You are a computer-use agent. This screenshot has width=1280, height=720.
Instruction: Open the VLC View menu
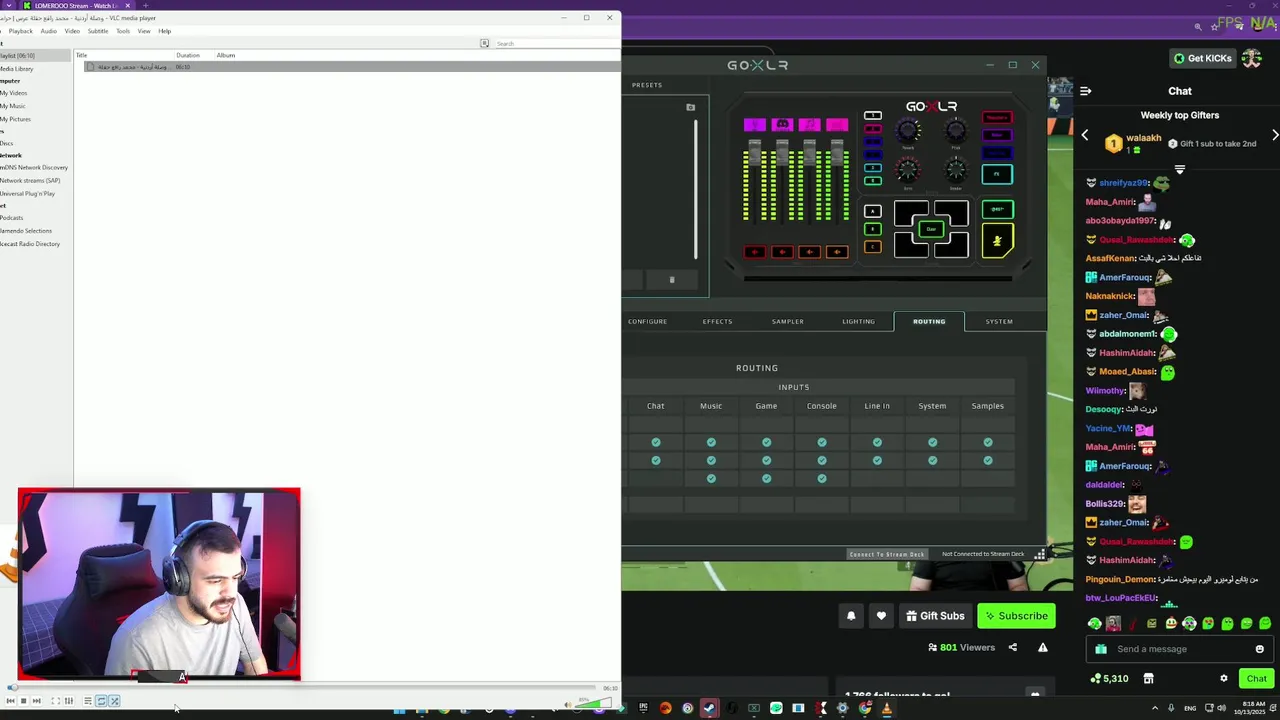point(144,31)
